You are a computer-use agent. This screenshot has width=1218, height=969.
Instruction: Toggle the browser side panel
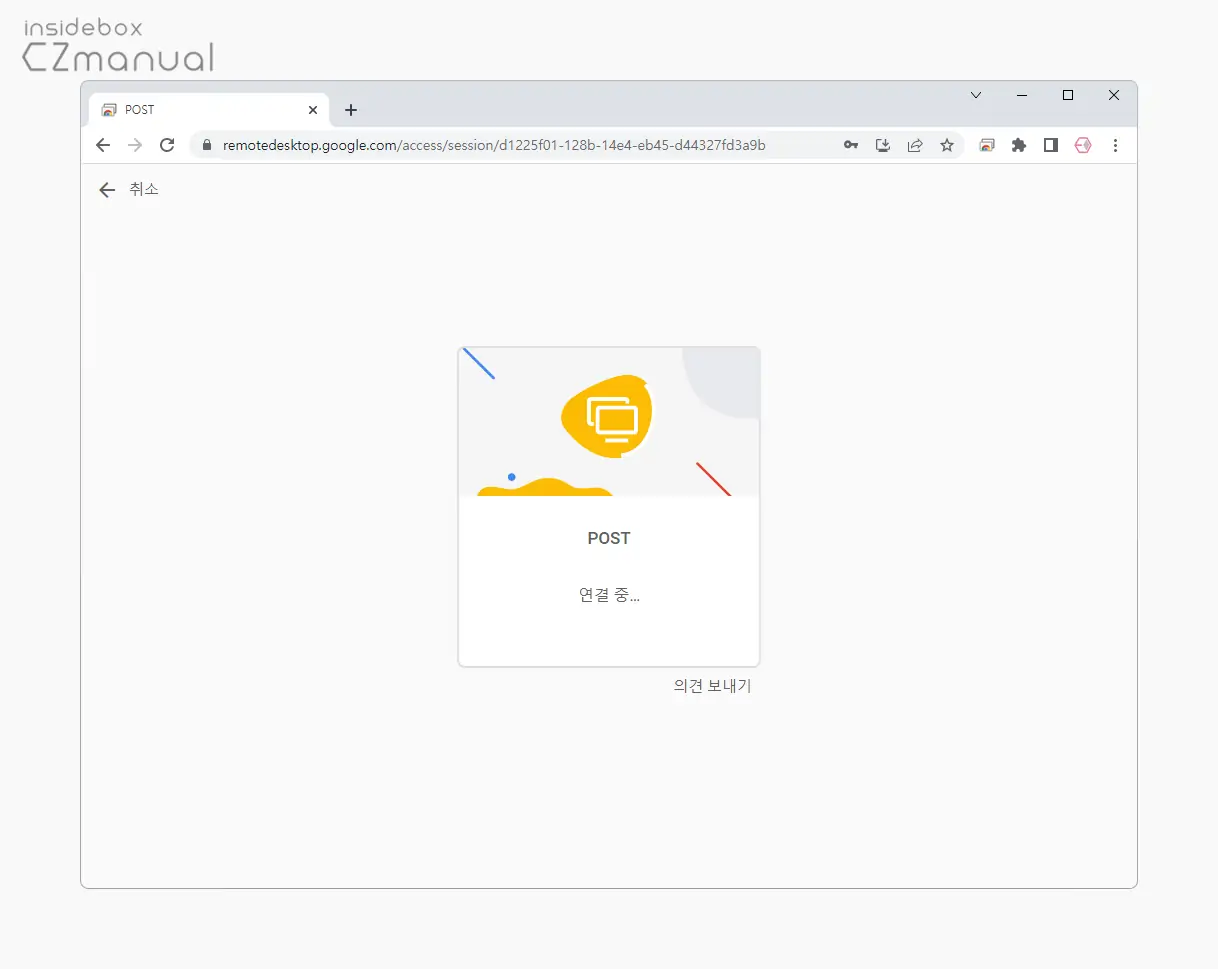1050,145
